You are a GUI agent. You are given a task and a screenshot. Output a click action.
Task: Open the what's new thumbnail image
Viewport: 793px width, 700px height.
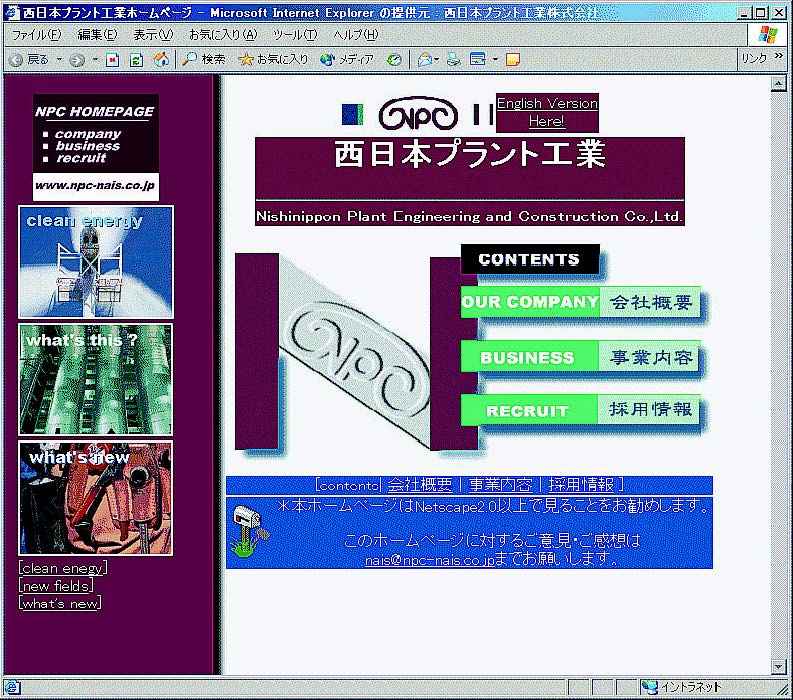coord(96,498)
